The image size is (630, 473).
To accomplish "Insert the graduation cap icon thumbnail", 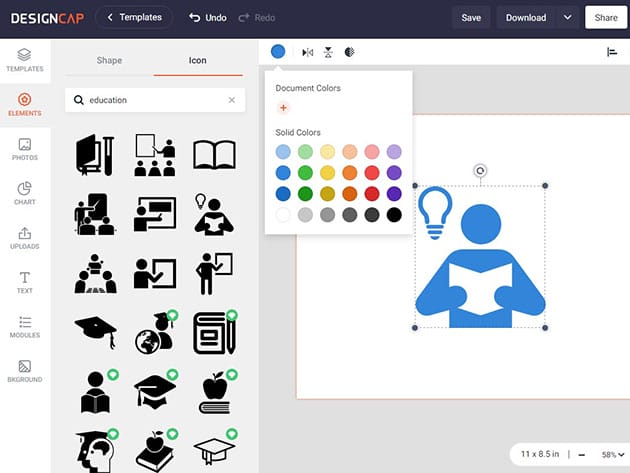I will (95, 329).
